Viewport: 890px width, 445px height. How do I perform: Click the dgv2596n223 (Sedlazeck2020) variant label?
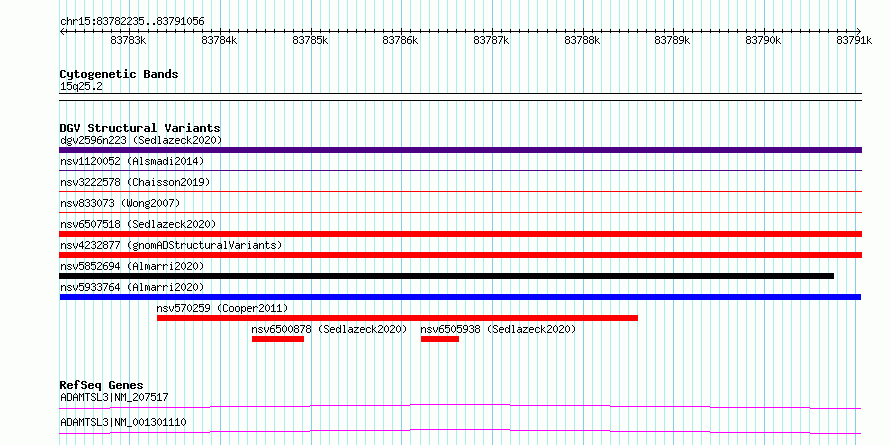coord(141,140)
